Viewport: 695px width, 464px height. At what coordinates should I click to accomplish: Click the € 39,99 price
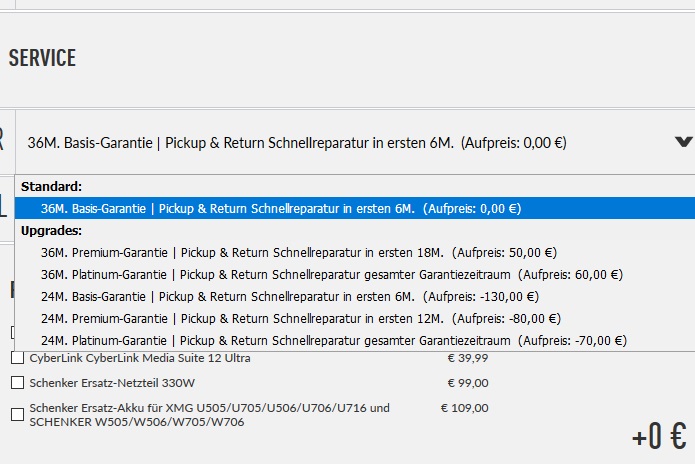point(468,358)
